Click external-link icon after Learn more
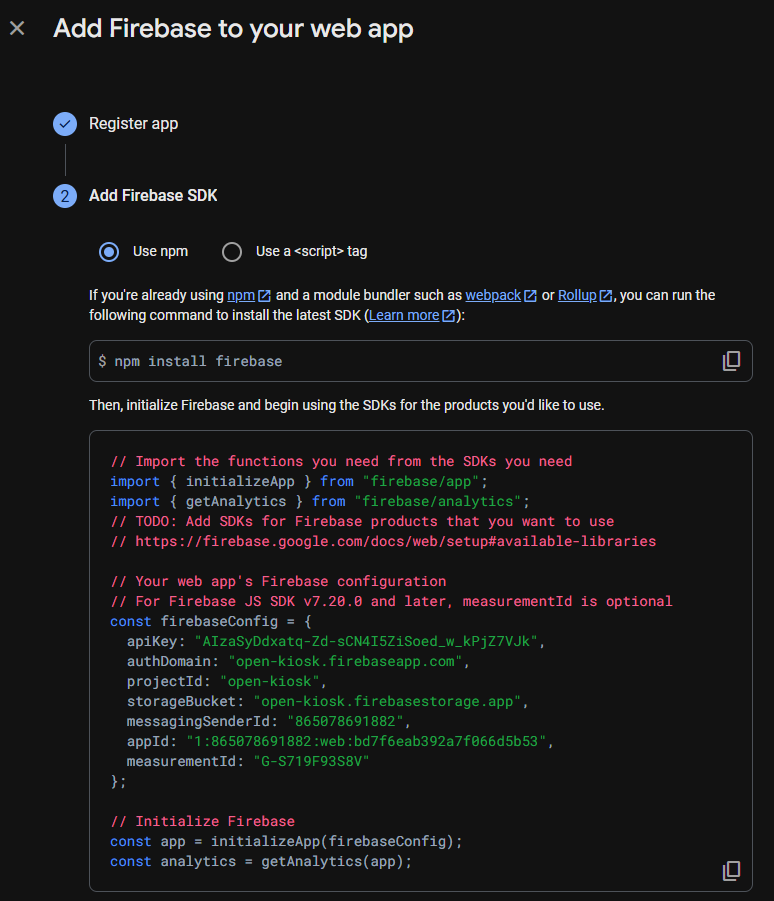The height and width of the screenshot is (901, 774). (449, 316)
